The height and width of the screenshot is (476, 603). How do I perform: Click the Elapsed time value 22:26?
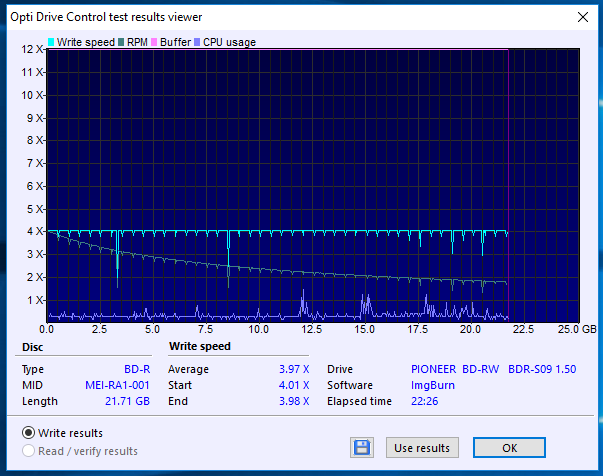[x=425, y=401]
